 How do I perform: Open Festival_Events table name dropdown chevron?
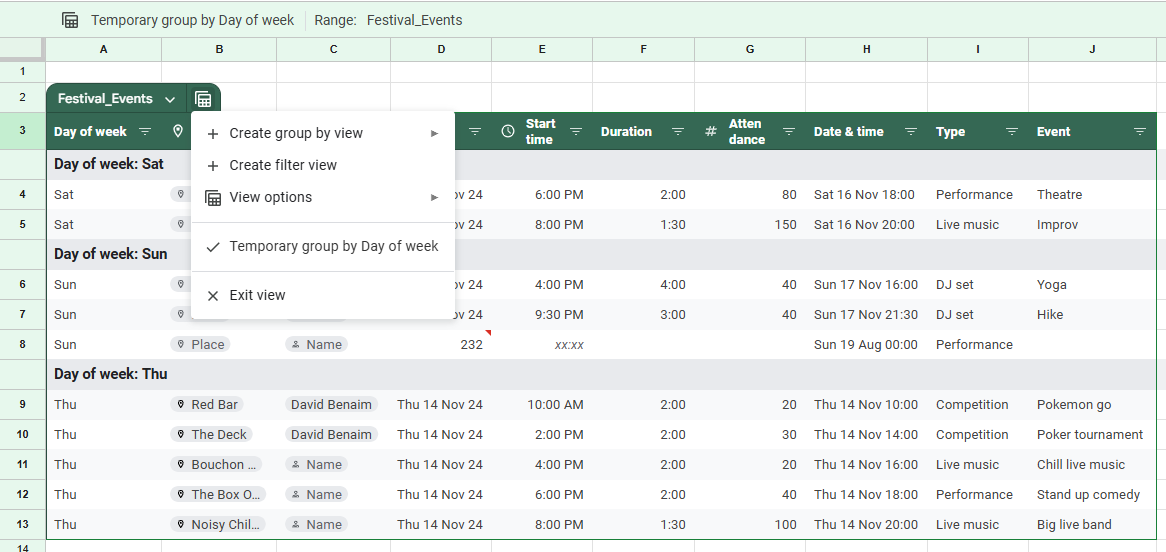tap(170, 99)
